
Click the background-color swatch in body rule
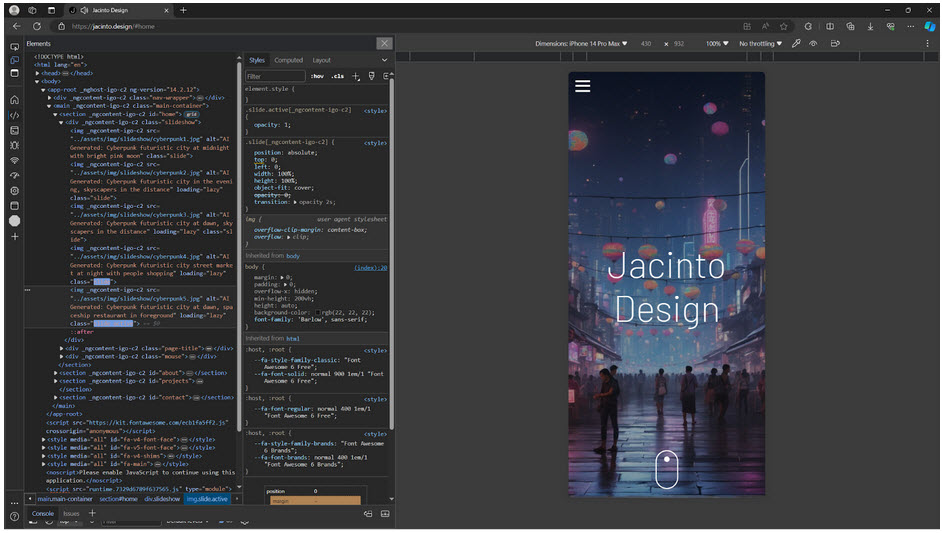coord(318,312)
